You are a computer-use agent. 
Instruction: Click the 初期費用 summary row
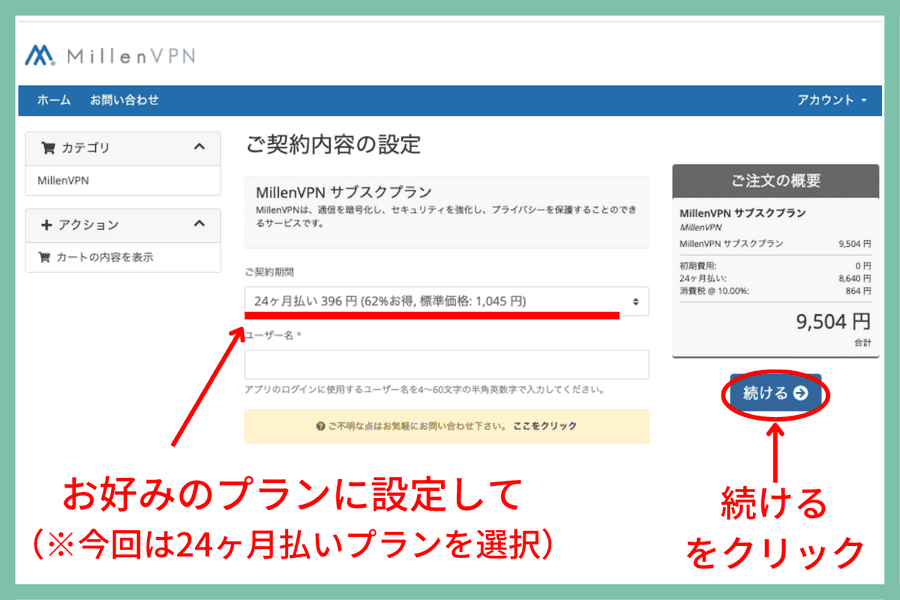[x=775, y=266]
